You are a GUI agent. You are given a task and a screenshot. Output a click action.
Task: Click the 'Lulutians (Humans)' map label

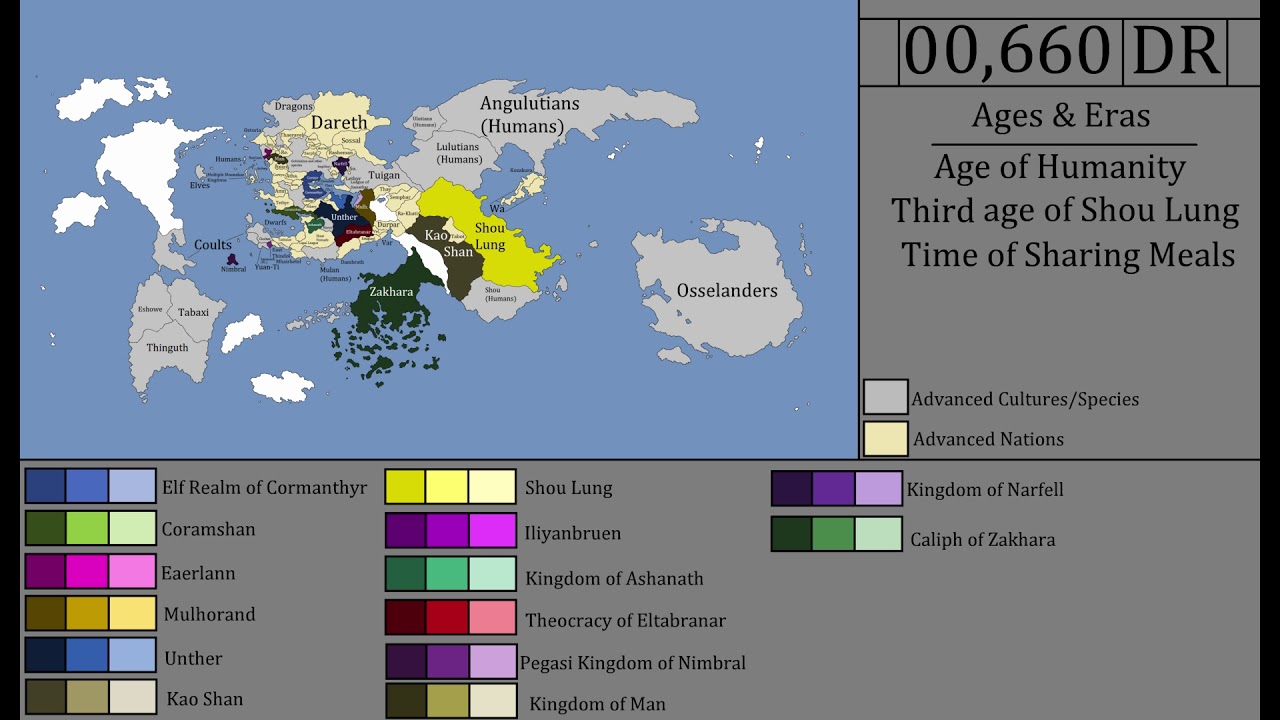[x=459, y=153]
